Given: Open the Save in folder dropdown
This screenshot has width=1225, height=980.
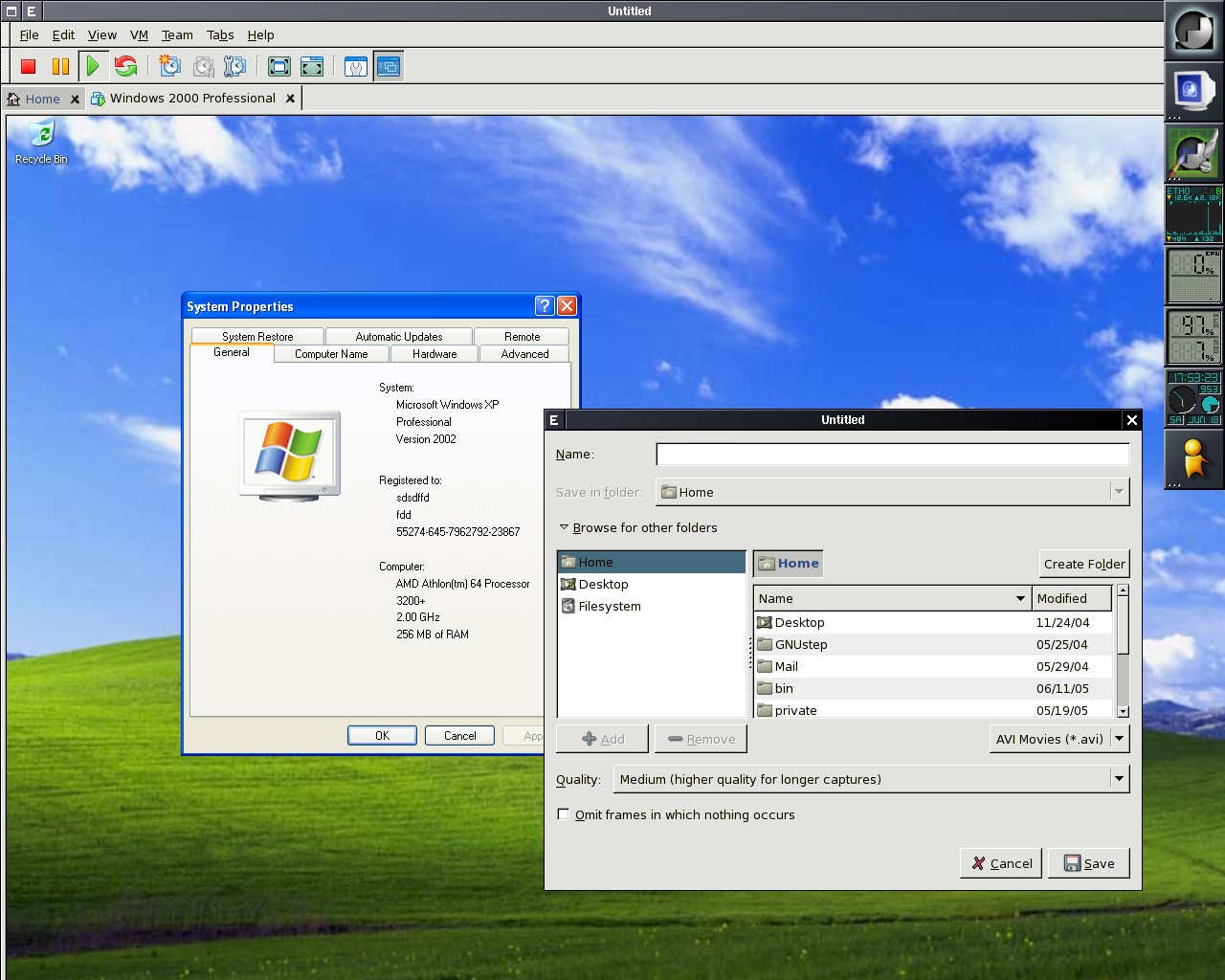Looking at the screenshot, I should pos(892,492).
